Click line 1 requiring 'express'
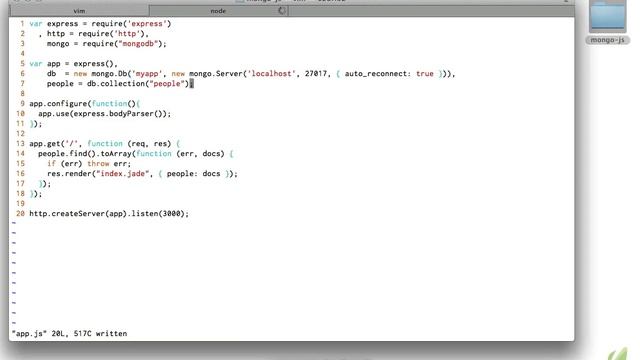 coord(100,24)
